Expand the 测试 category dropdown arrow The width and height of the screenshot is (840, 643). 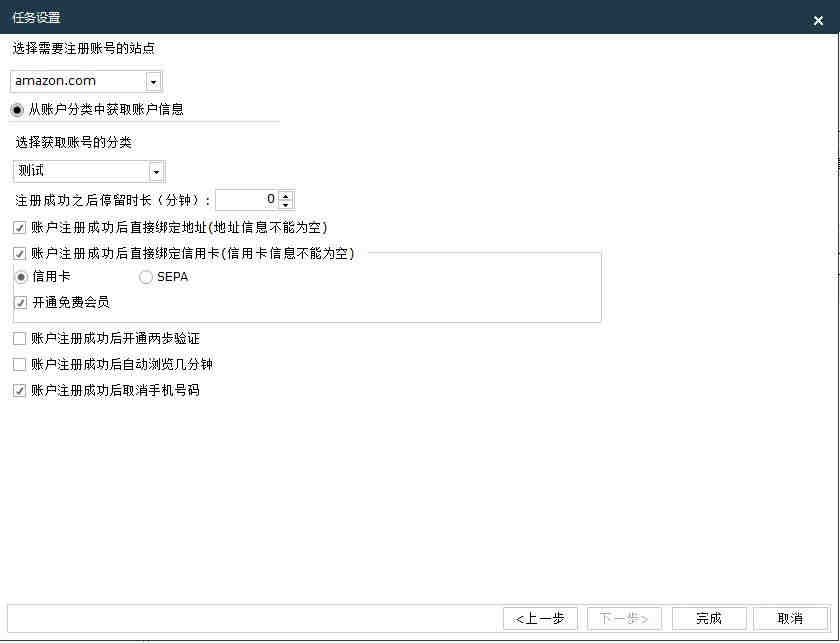(x=156, y=171)
